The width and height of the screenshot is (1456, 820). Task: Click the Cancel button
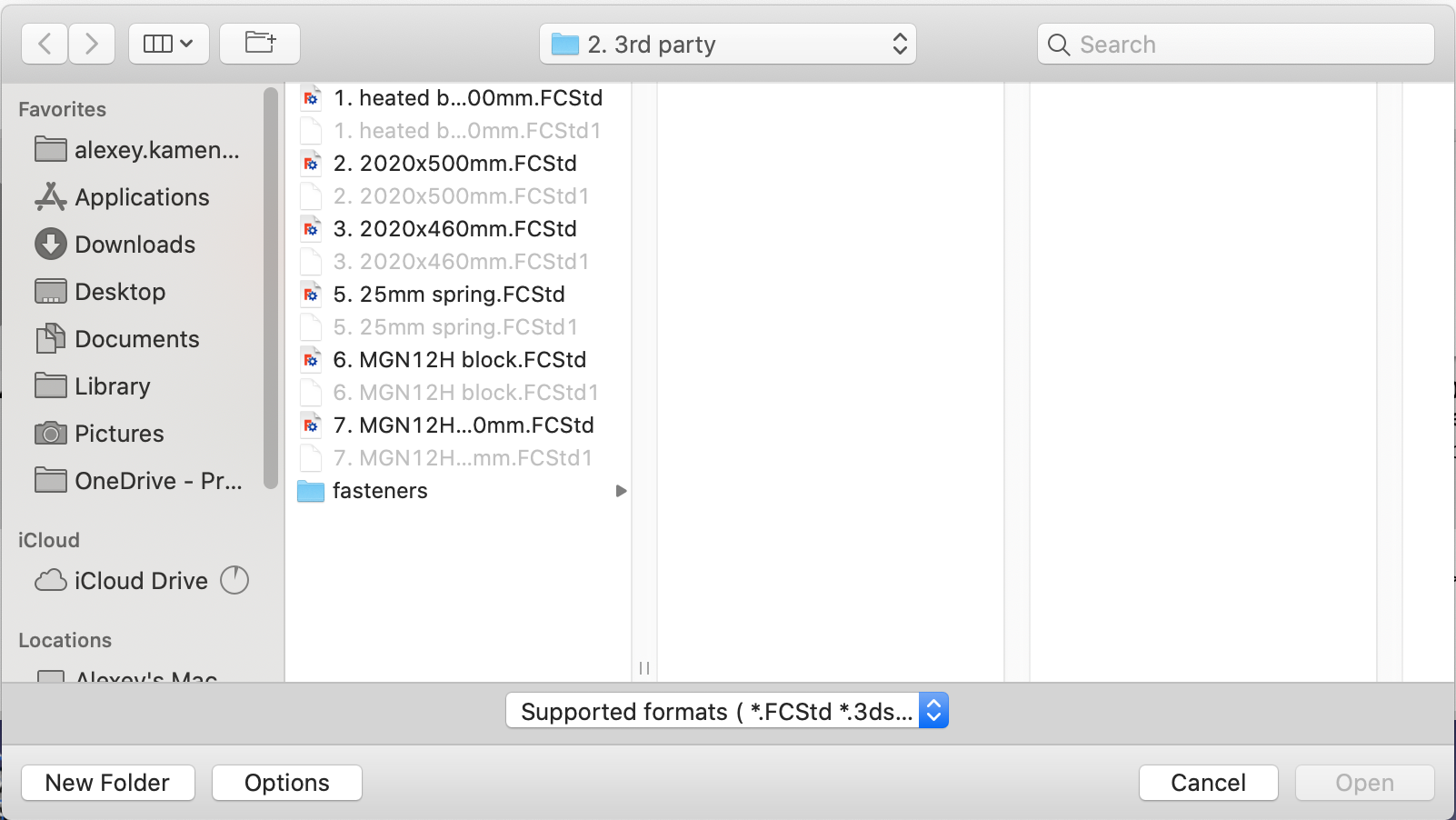pyautogui.click(x=1208, y=782)
